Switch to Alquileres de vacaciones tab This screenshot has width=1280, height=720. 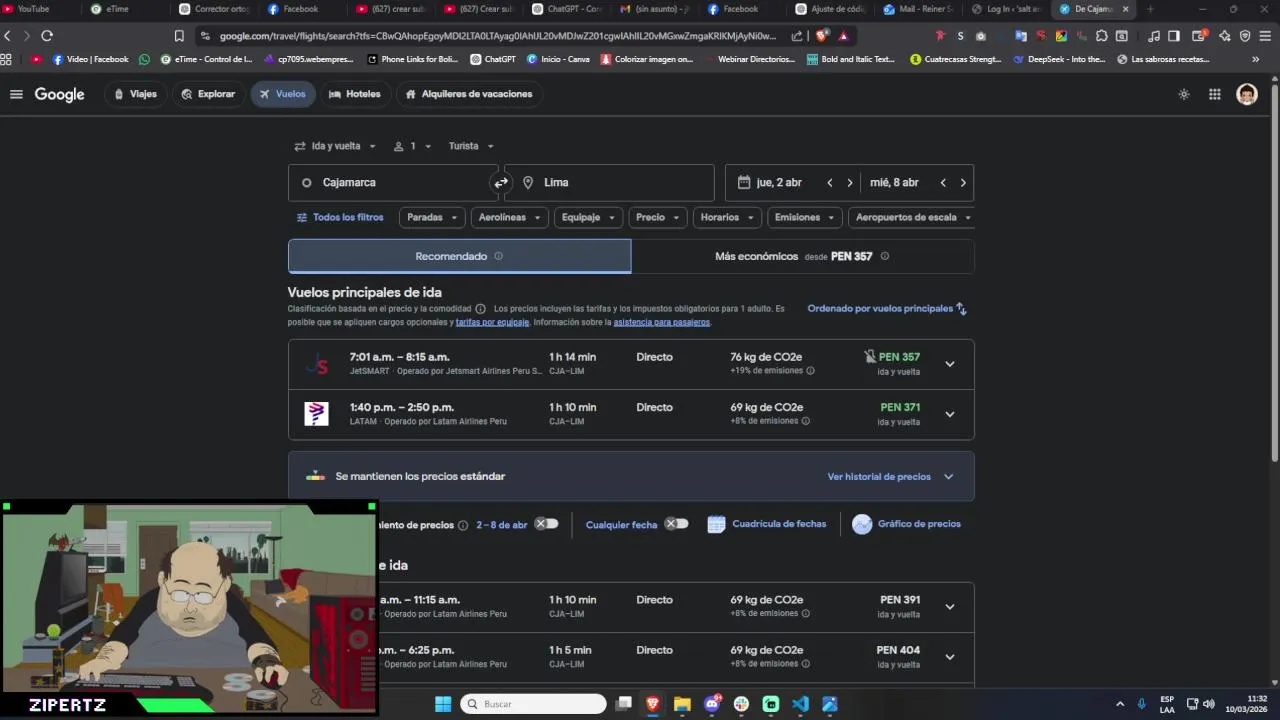468,94
